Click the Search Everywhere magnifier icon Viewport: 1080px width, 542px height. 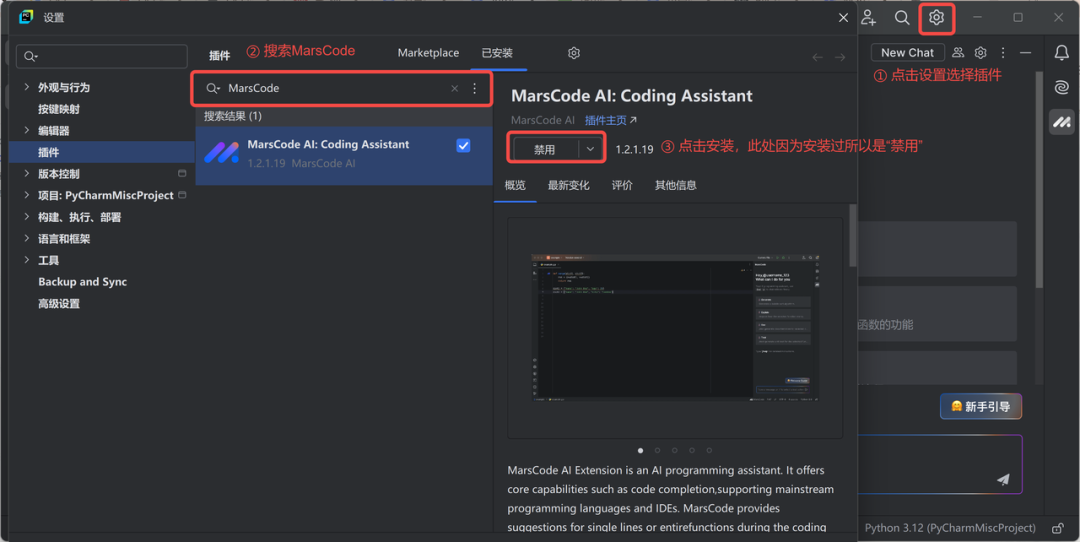pyautogui.click(x=902, y=18)
